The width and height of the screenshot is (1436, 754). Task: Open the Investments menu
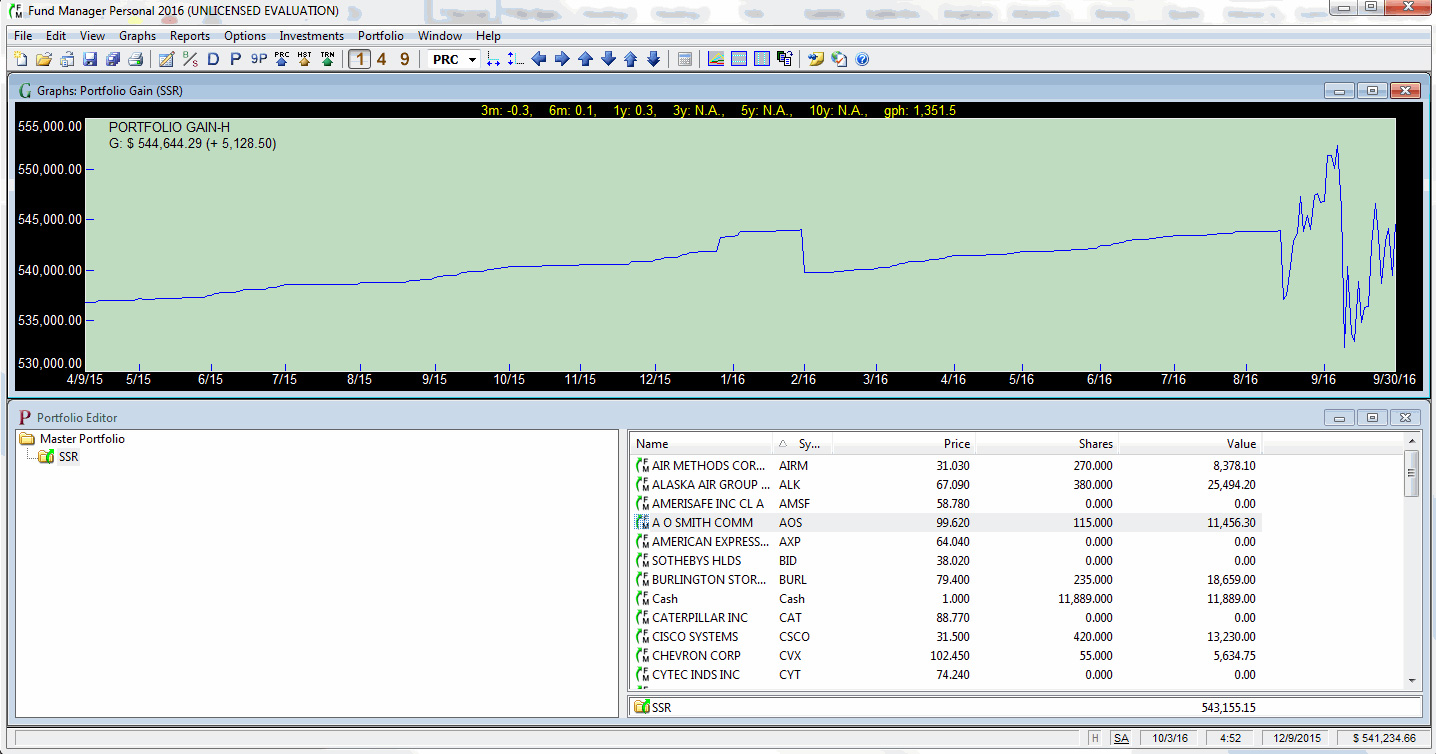(x=311, y=36)
